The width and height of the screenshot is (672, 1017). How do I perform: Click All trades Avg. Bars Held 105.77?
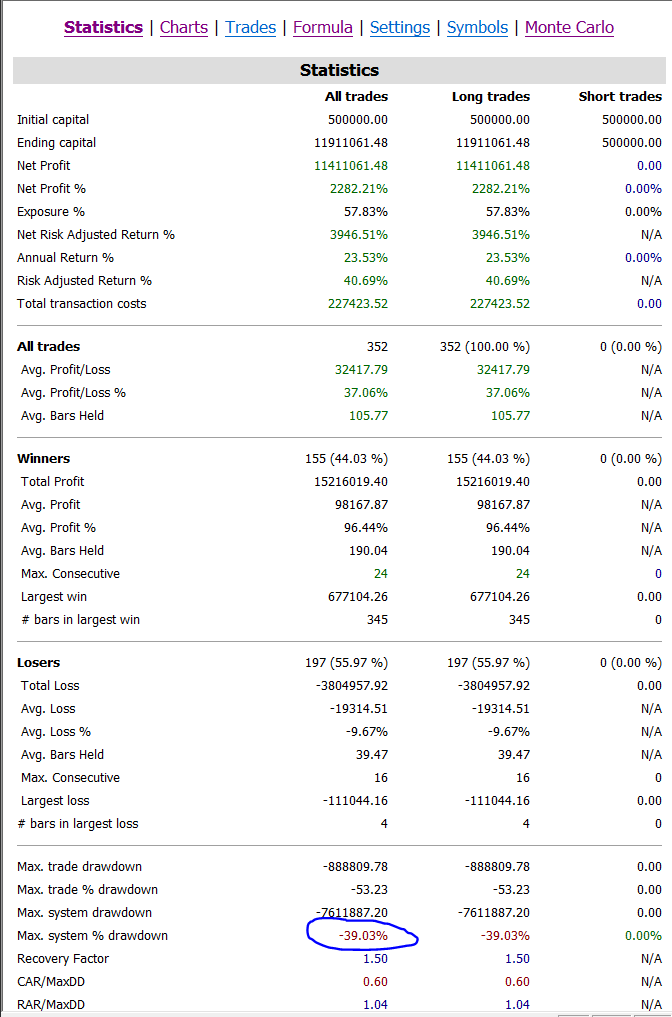(368, 416)
